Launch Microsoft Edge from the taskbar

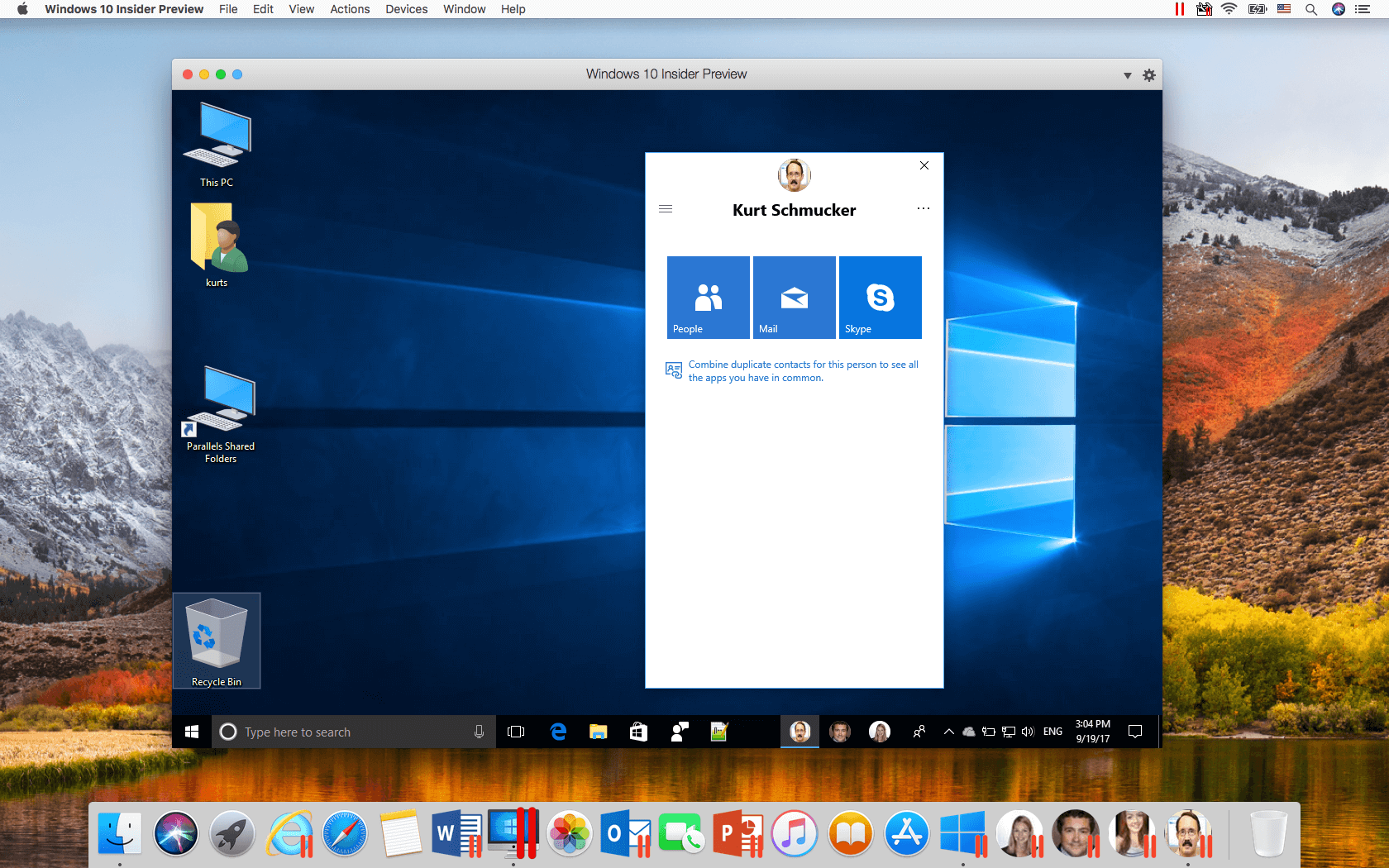pos(558,732)
